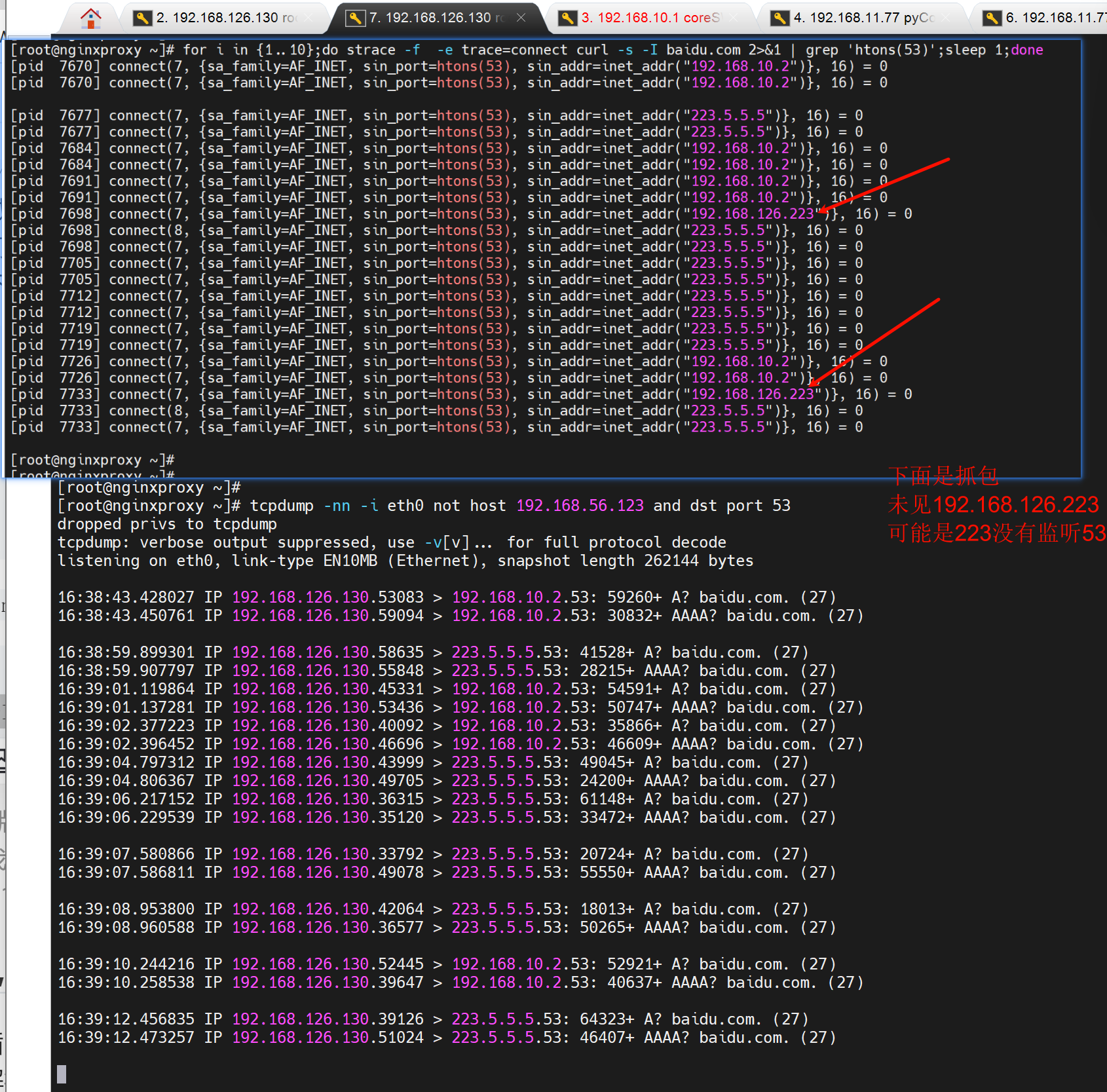Switch to tab 6. 192.168.11.77
1107x1092 pixels.
(1055, 18)
